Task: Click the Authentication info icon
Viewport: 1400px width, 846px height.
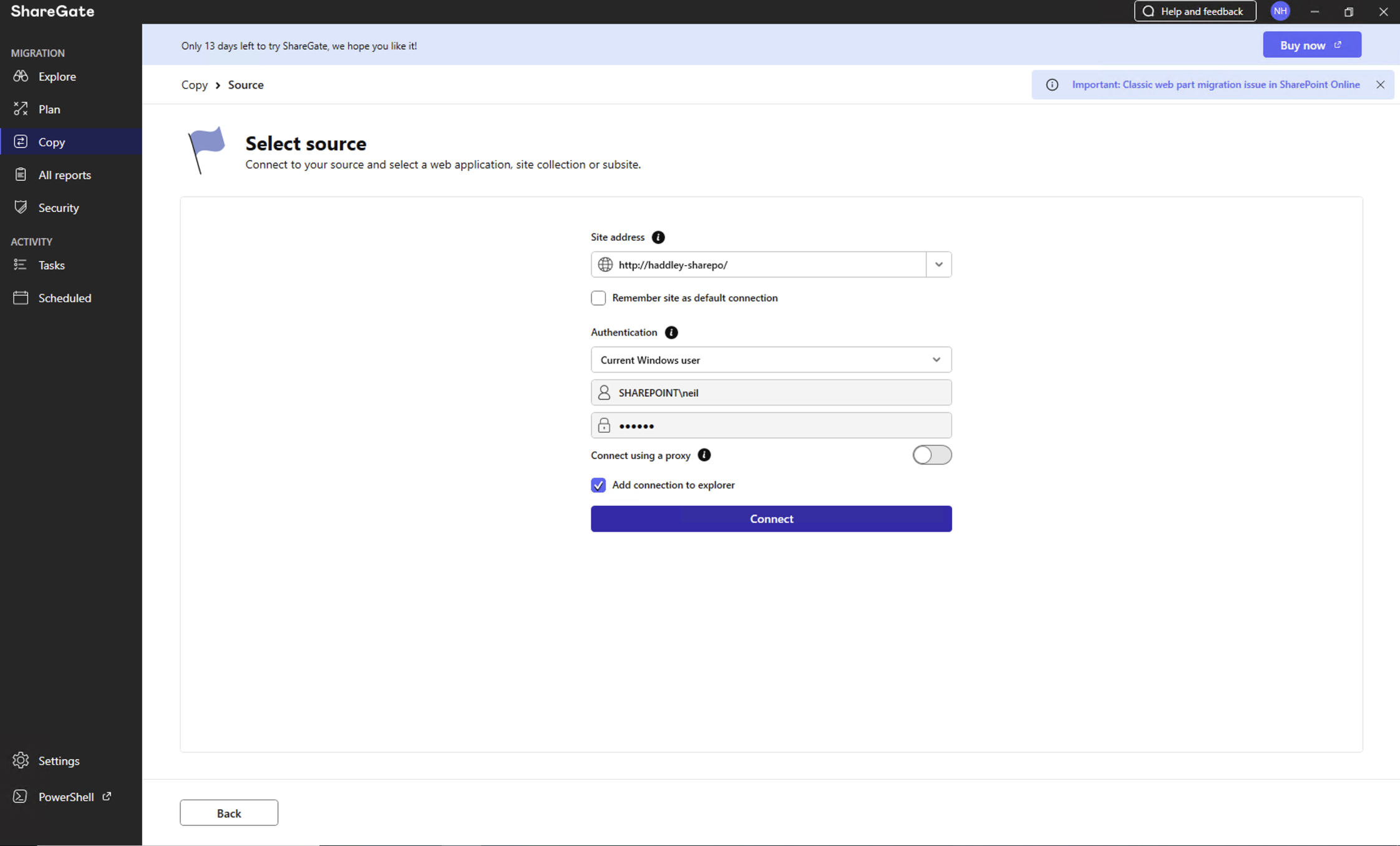Action: (671, 333)
